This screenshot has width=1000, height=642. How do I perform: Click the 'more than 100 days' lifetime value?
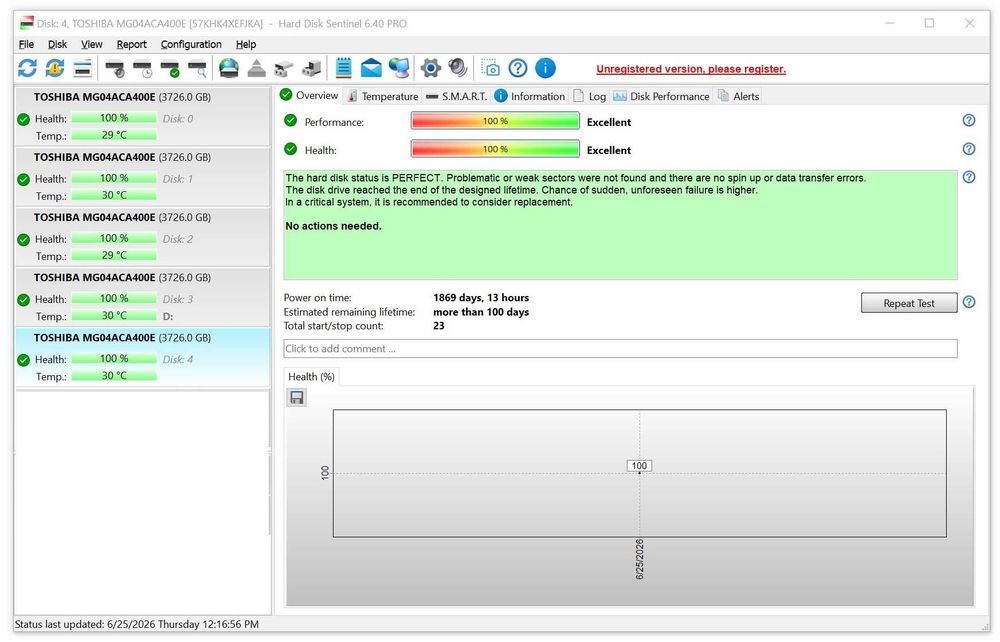pos(481,312)
